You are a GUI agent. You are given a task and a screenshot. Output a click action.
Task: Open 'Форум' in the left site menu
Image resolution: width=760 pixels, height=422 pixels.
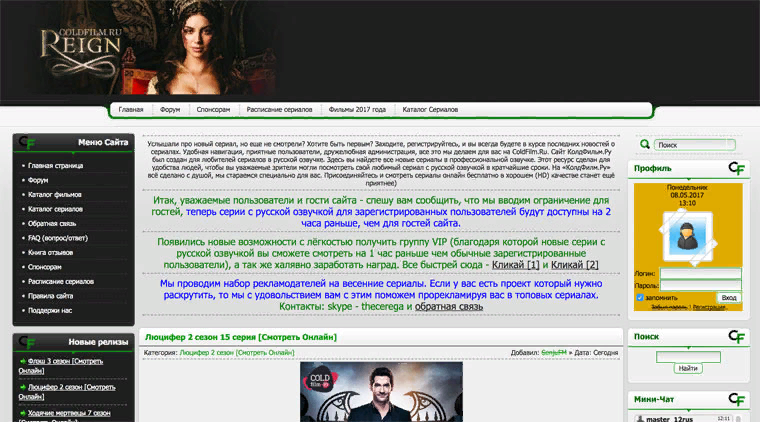[x=38, y=180]
